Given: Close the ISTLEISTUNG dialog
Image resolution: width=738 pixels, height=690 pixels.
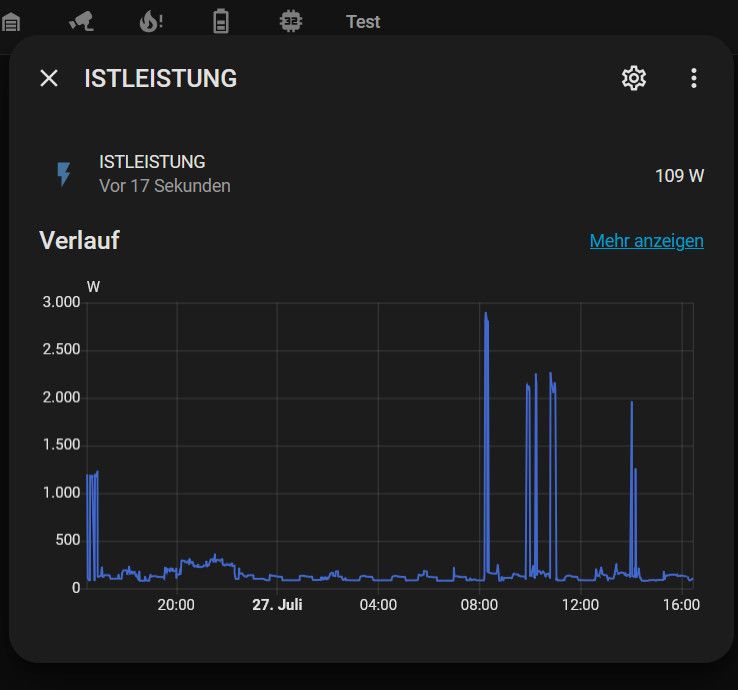Looking at the screenshot, I should tap(49, 78).
